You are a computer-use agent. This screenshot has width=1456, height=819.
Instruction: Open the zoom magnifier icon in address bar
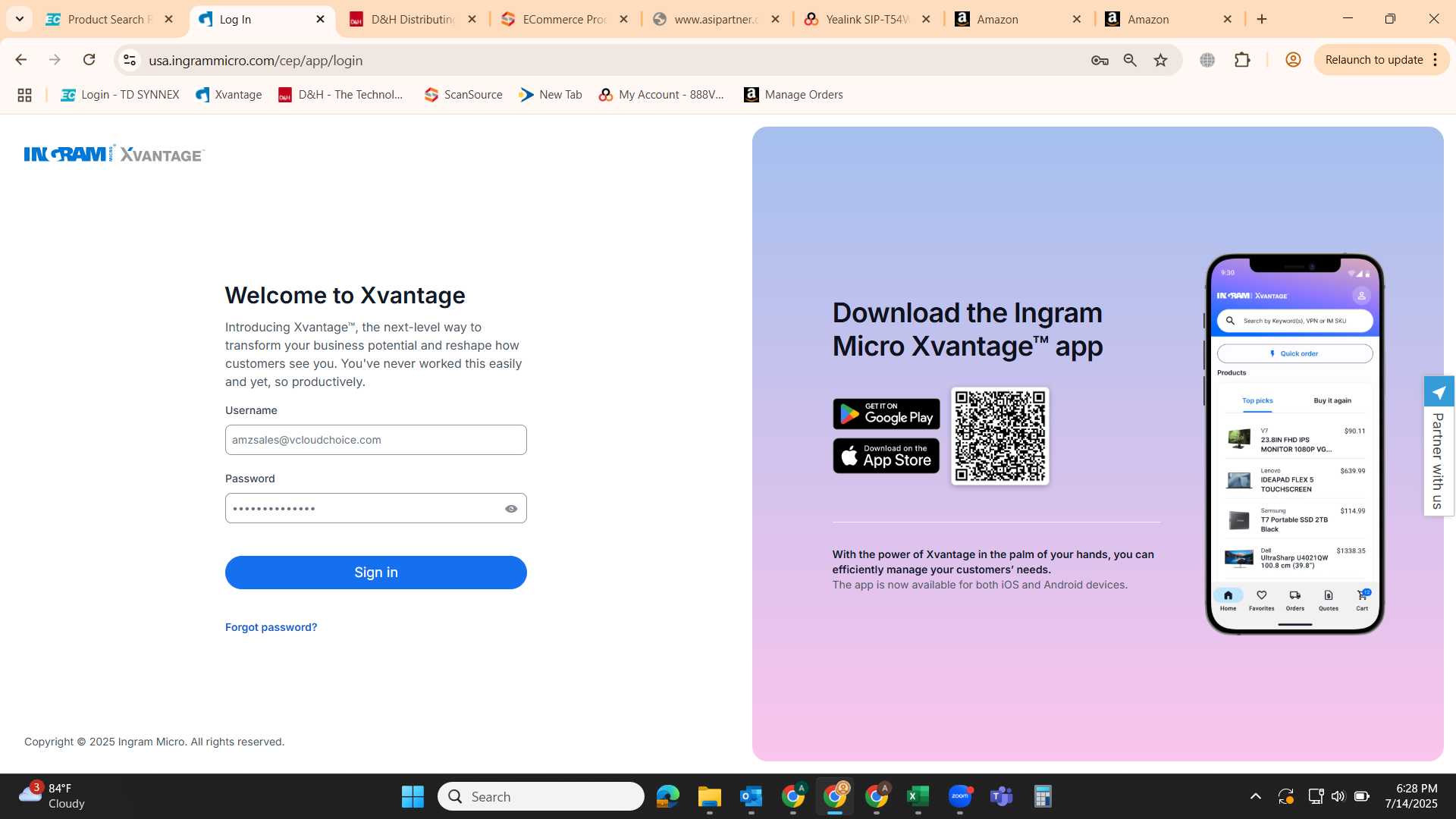tap(1130, 60)
